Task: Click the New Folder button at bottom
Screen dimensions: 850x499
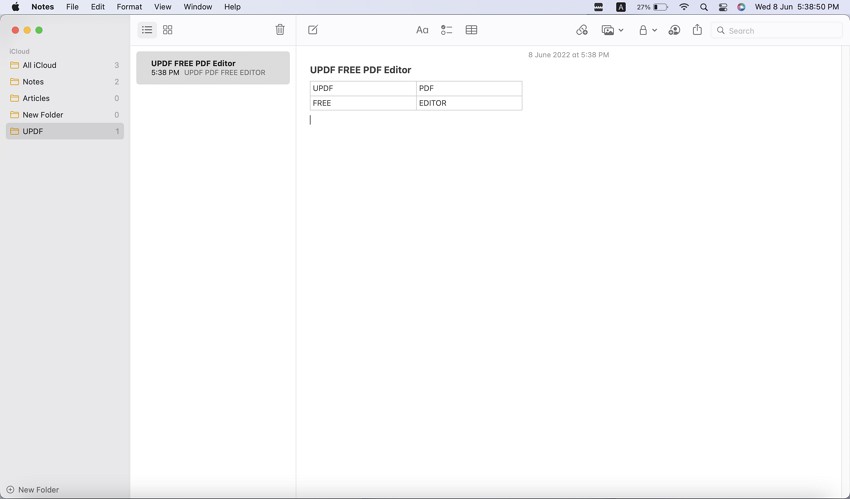Action: [33, 490]
